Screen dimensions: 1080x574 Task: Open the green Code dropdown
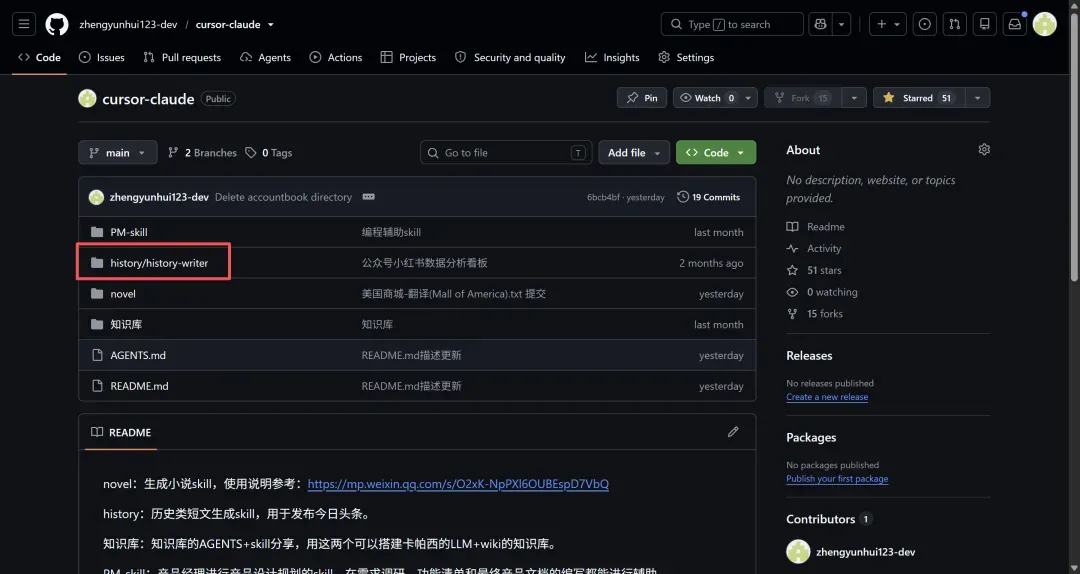[x=716, y=152]
